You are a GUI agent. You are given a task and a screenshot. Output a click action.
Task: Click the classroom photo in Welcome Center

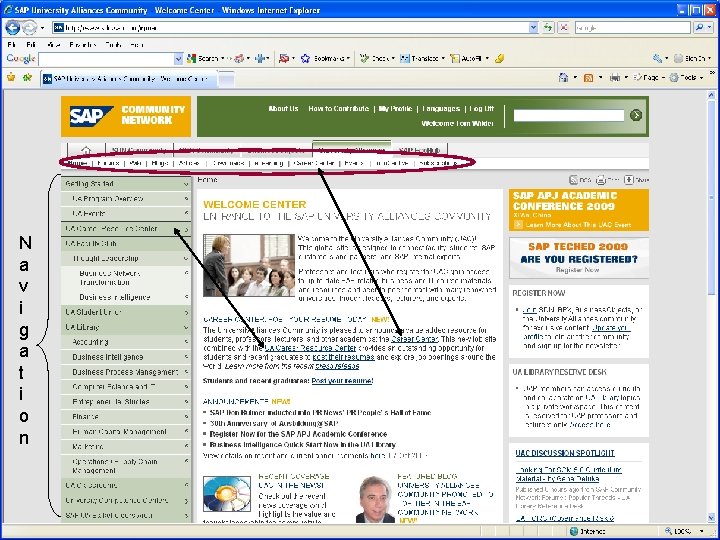pos(249,265)
